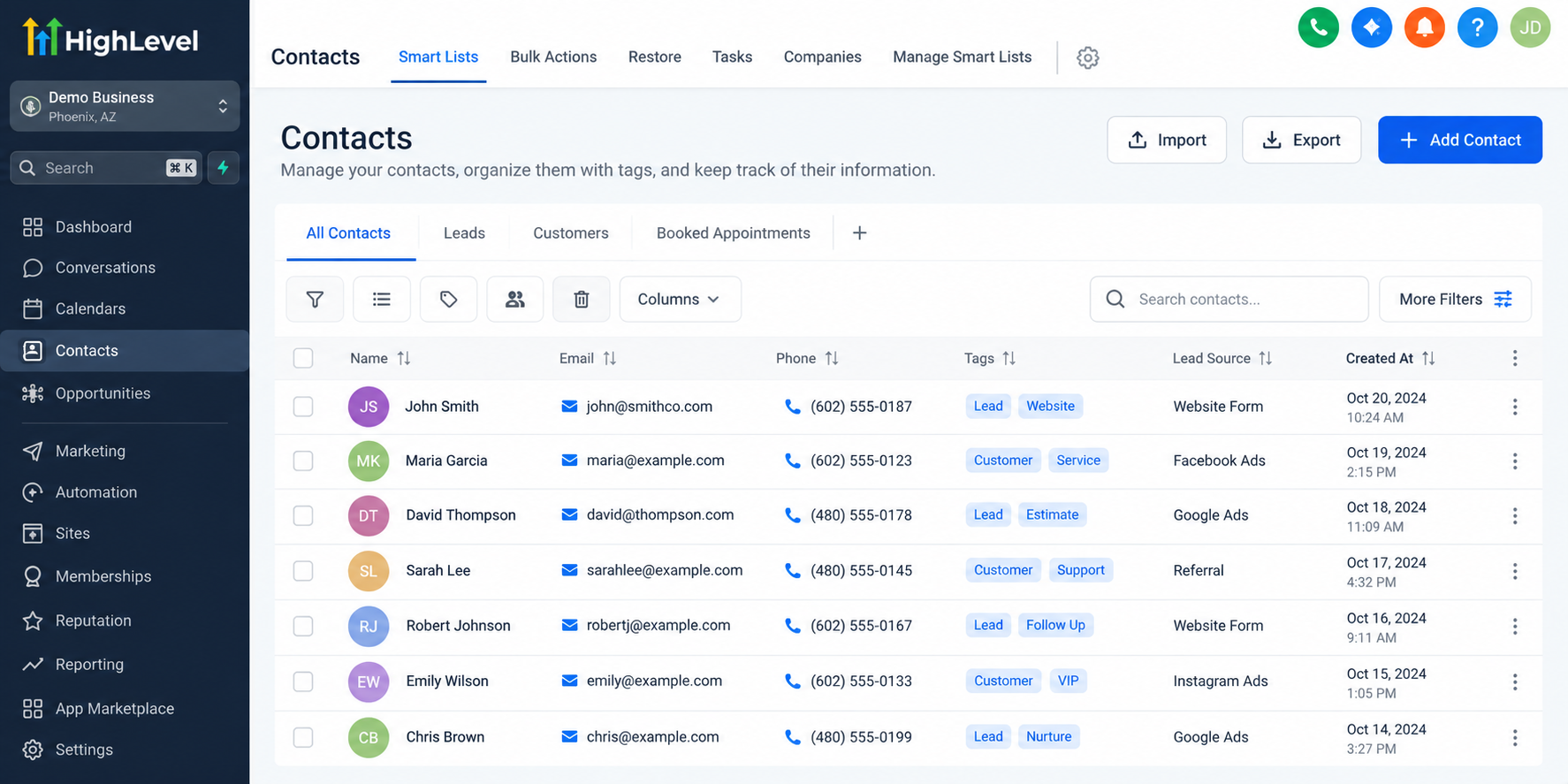Click the Search contacts input field
This screenshot has height=784, width=1568.
pos(1229,300)
